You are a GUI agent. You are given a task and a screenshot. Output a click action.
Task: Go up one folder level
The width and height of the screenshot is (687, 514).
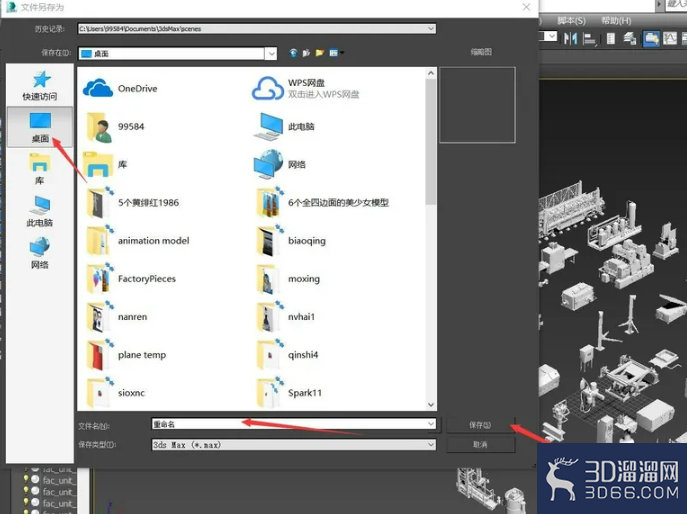(x=306, y=53)
